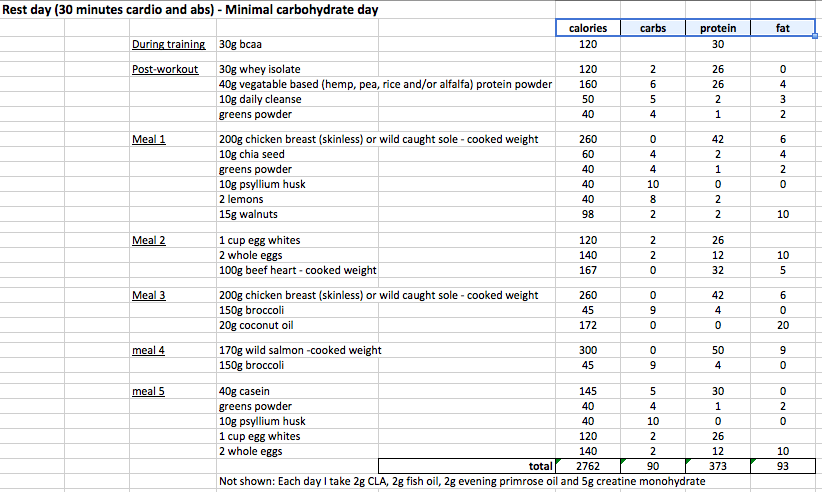Select calories value 160 for vegetable protein powder
822x492 pixels.
point(588,84)
